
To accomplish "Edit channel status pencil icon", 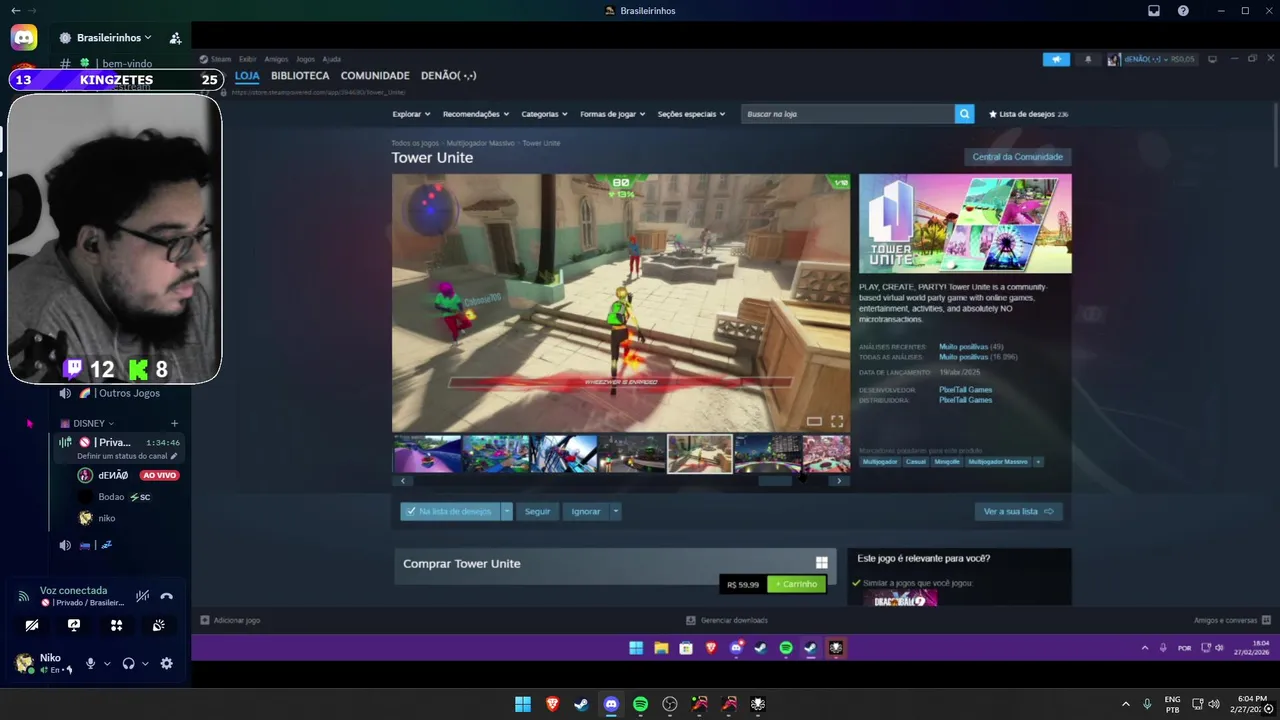I will (174, 456).
